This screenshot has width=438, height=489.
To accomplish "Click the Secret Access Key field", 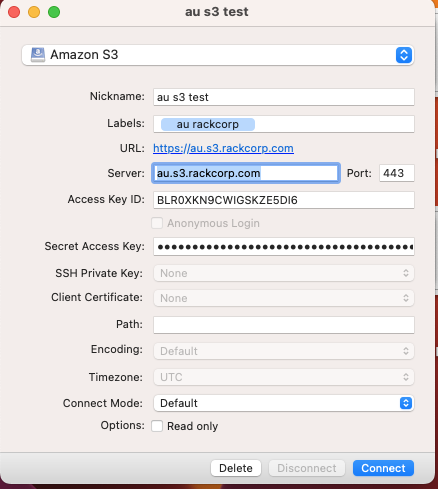I will point(284,247).
